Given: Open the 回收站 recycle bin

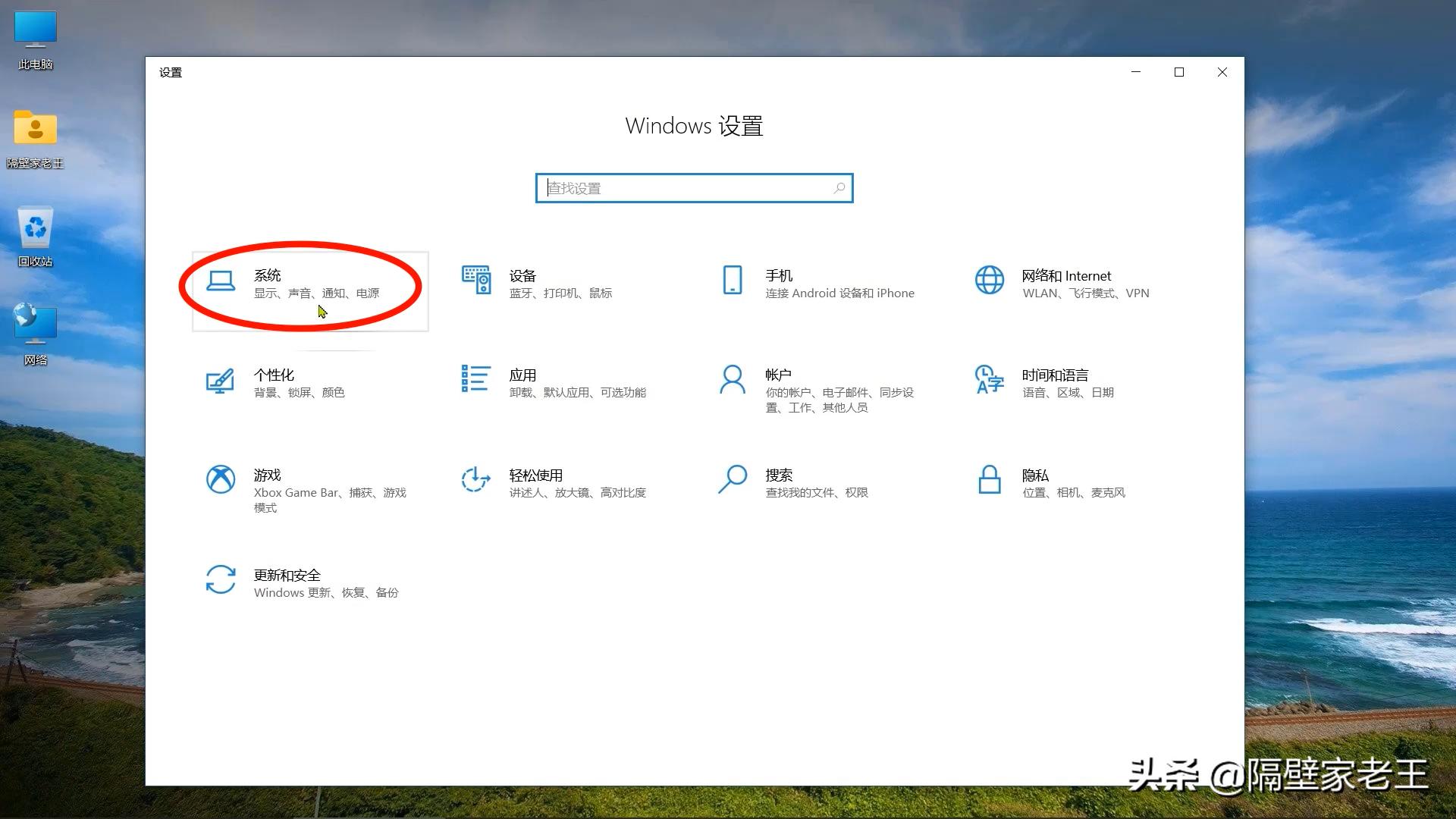Looking at the screenshot, I should [x=34, y=231].
